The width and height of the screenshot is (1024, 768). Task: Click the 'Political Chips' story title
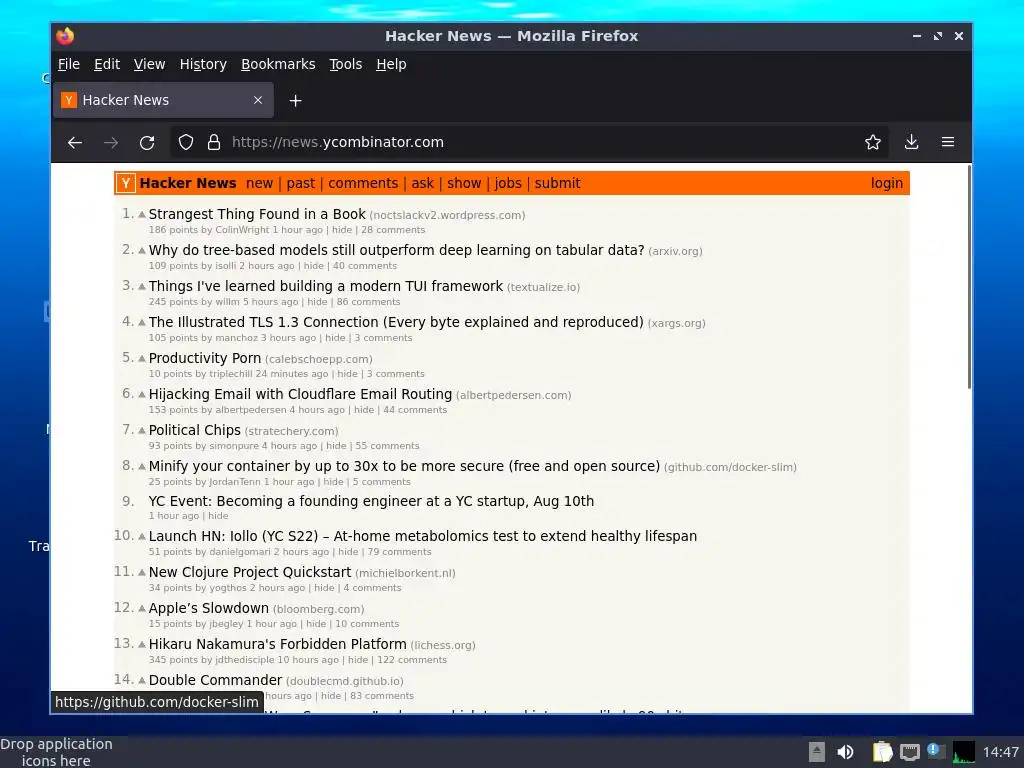195,430
